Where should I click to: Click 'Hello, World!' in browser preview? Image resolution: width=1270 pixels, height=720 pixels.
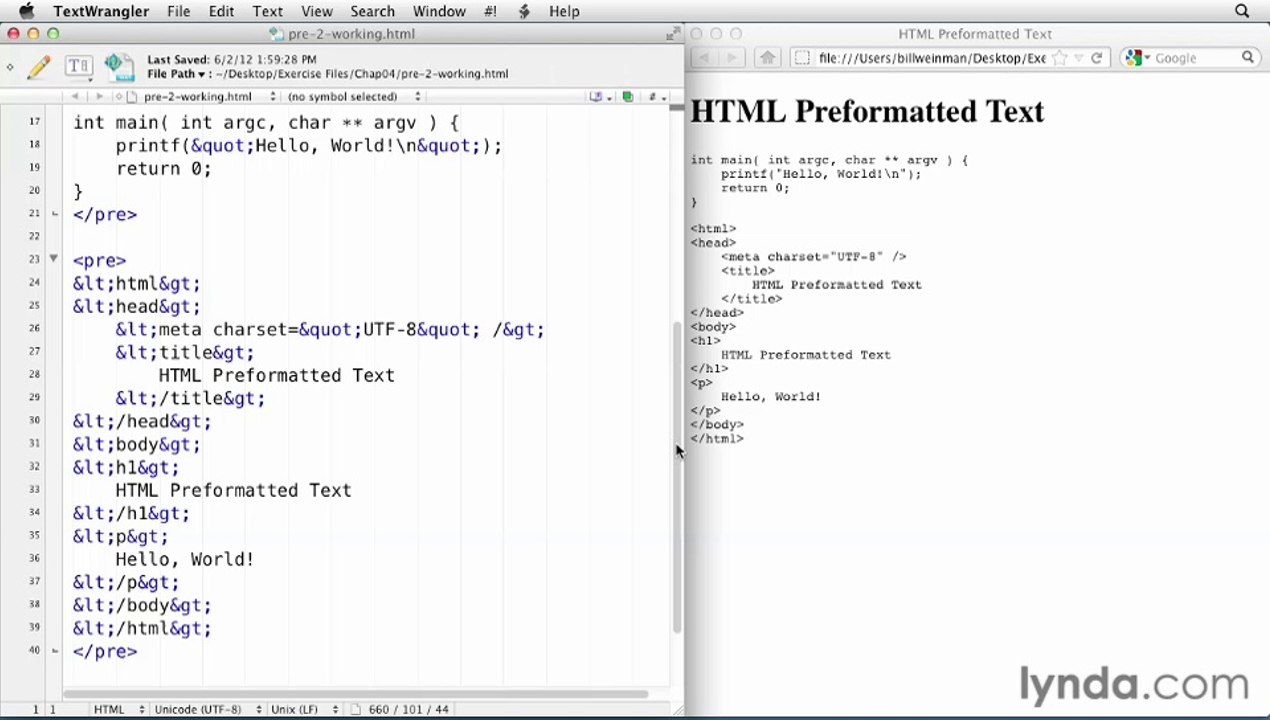(771, 396)
